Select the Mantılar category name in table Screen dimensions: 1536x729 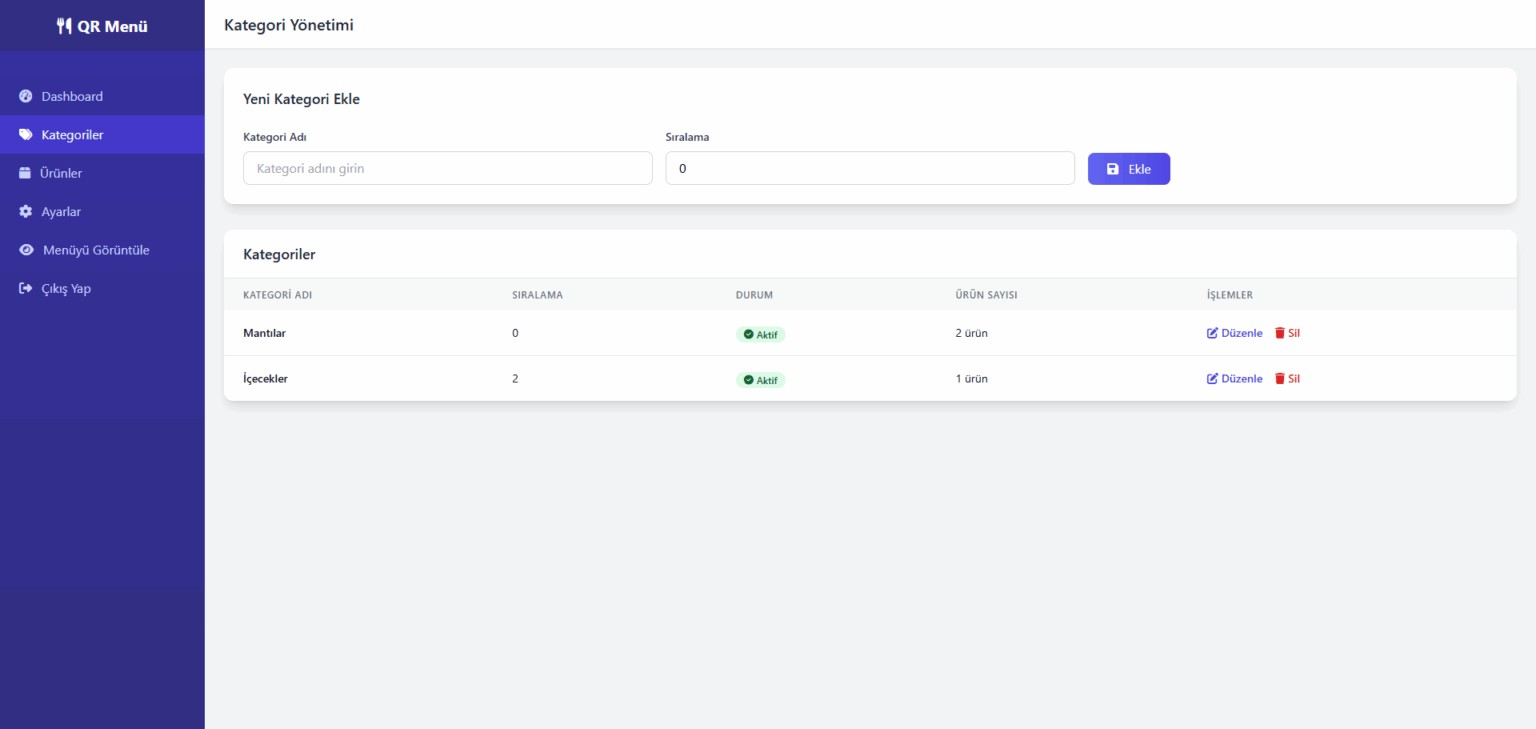tap(265, 333)
